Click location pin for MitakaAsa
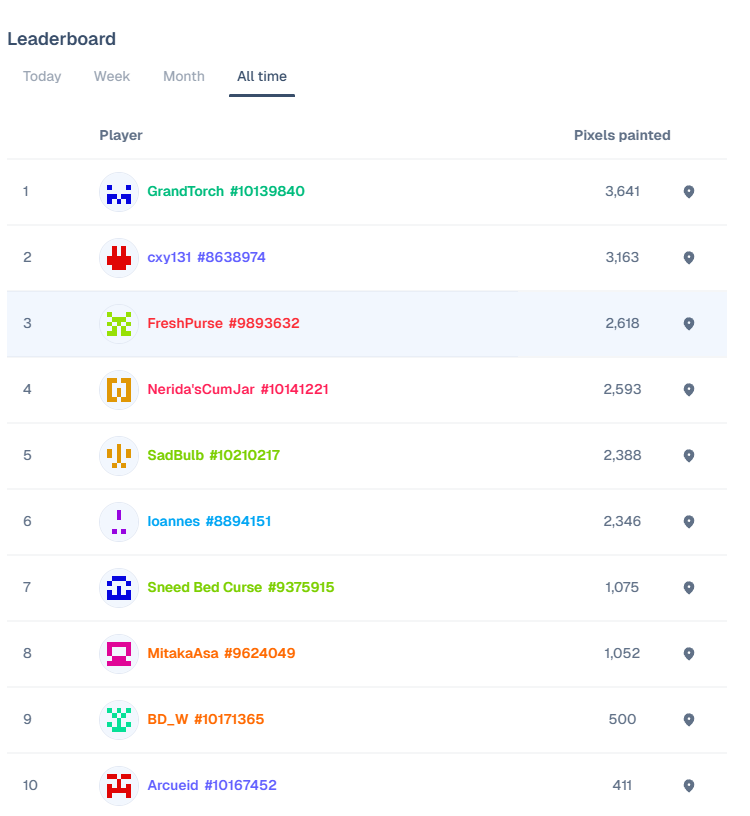The width and height of the screenshot is (750, 816). coord(688,654)
